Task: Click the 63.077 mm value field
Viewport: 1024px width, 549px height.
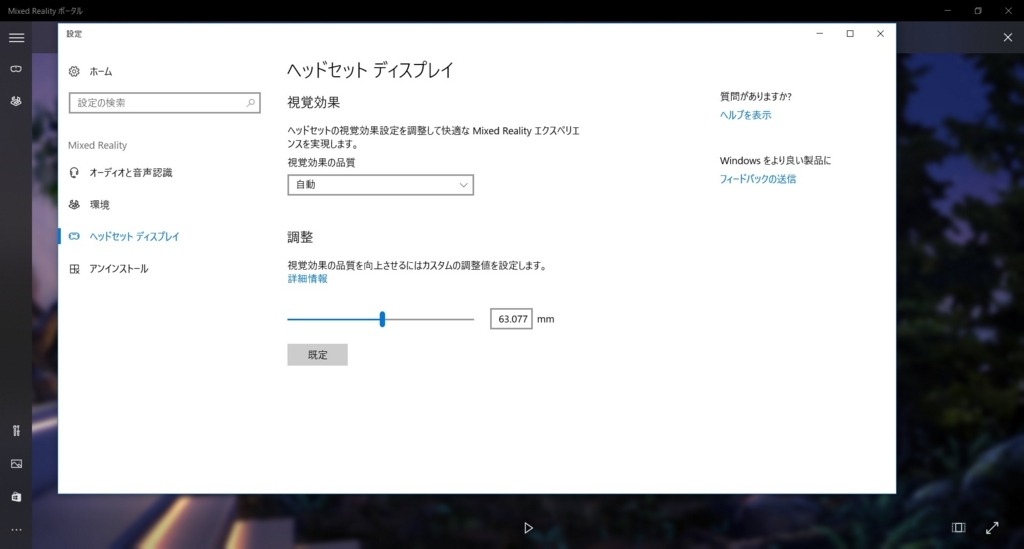Action: coord(511,319)
